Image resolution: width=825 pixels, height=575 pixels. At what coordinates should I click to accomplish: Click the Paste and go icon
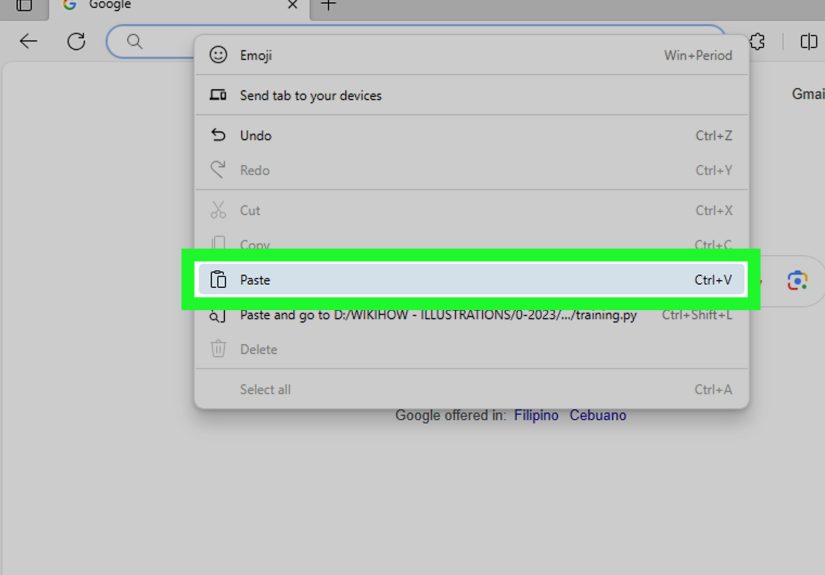coord(218,317)
